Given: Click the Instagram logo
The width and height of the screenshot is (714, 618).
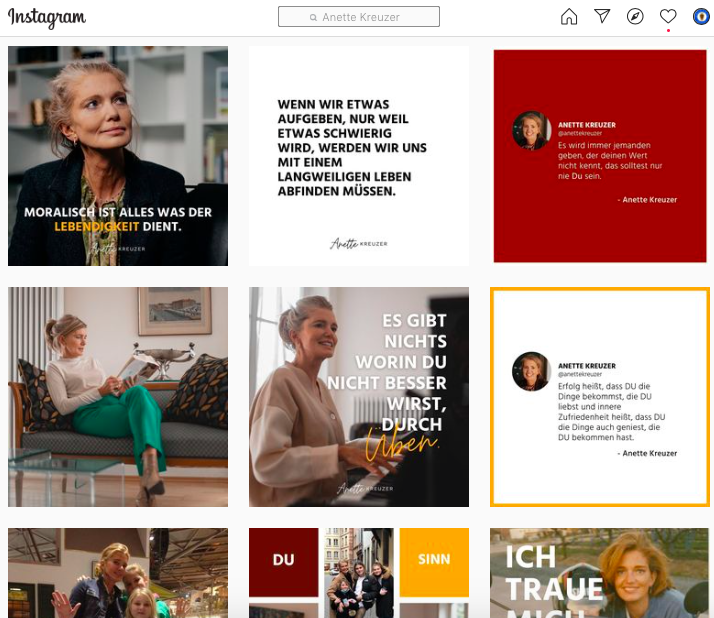Looking at the screenshot, I should click(46, 18).
